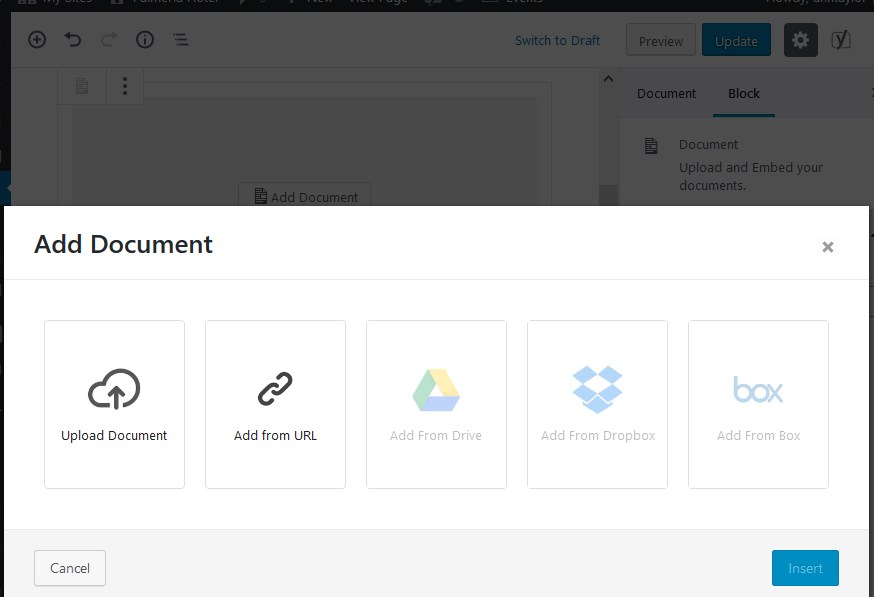Click the Document icon in Block panel
The height and width of the screenshot is (597, 874).
pos(651,145)
